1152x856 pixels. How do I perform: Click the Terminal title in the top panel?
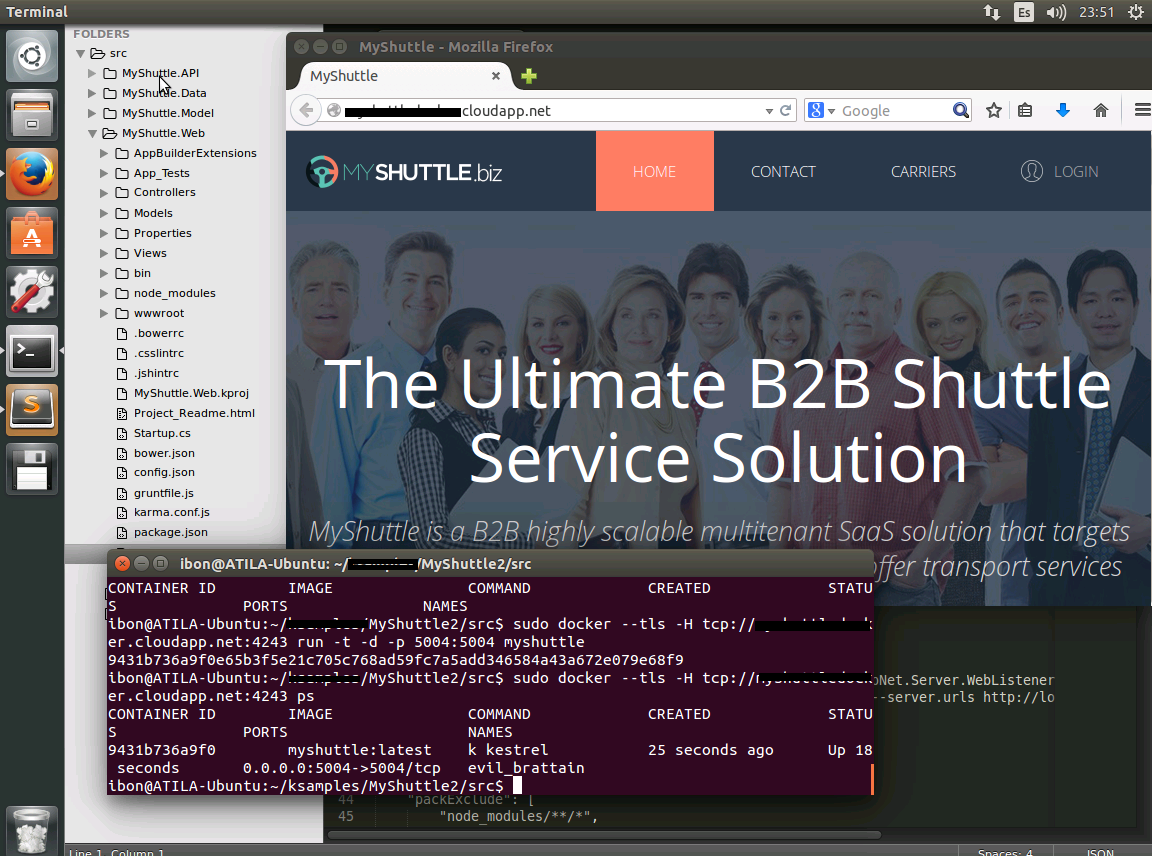click(x=37, y=12)
